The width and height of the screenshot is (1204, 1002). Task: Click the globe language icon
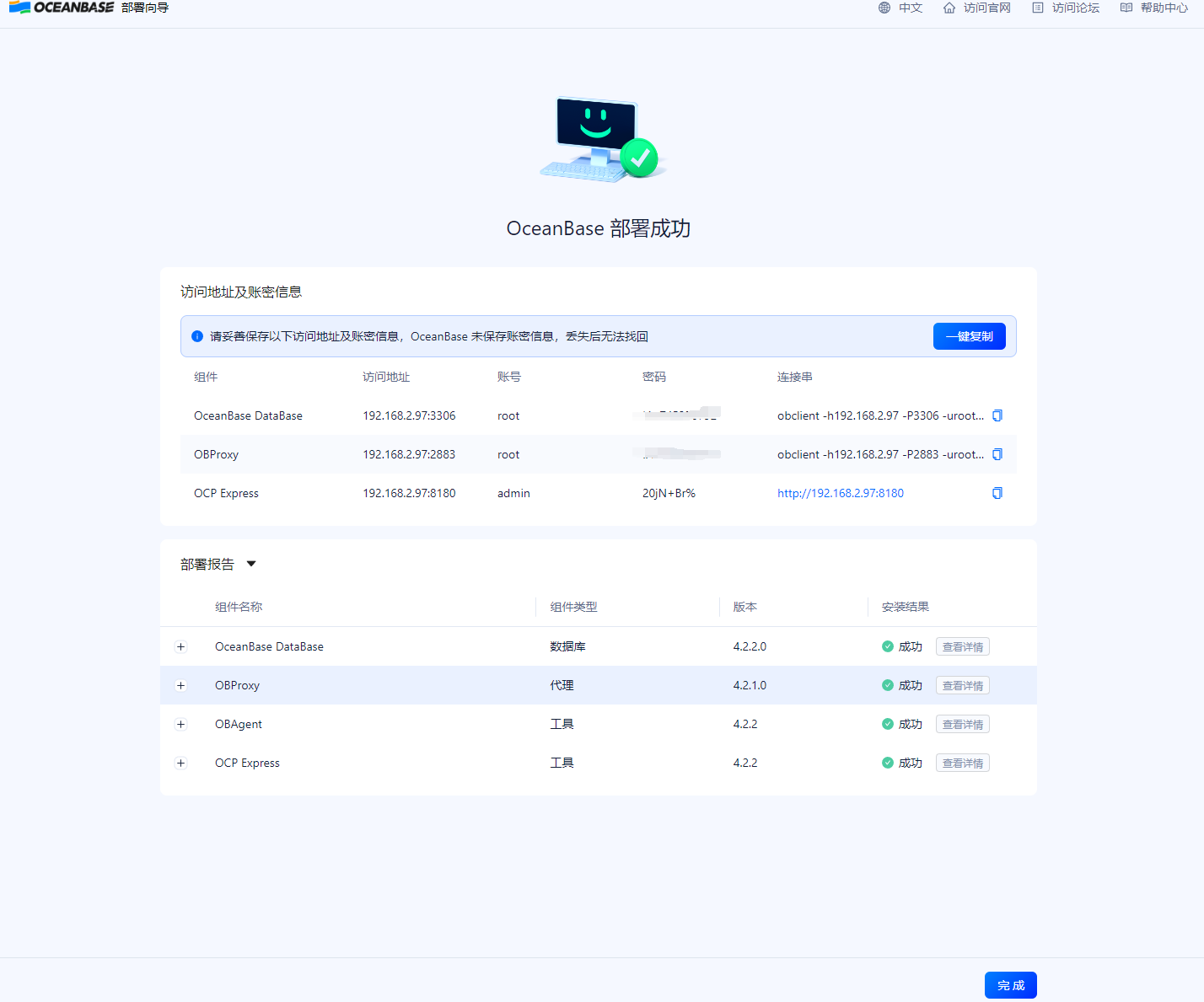point(884,8)
